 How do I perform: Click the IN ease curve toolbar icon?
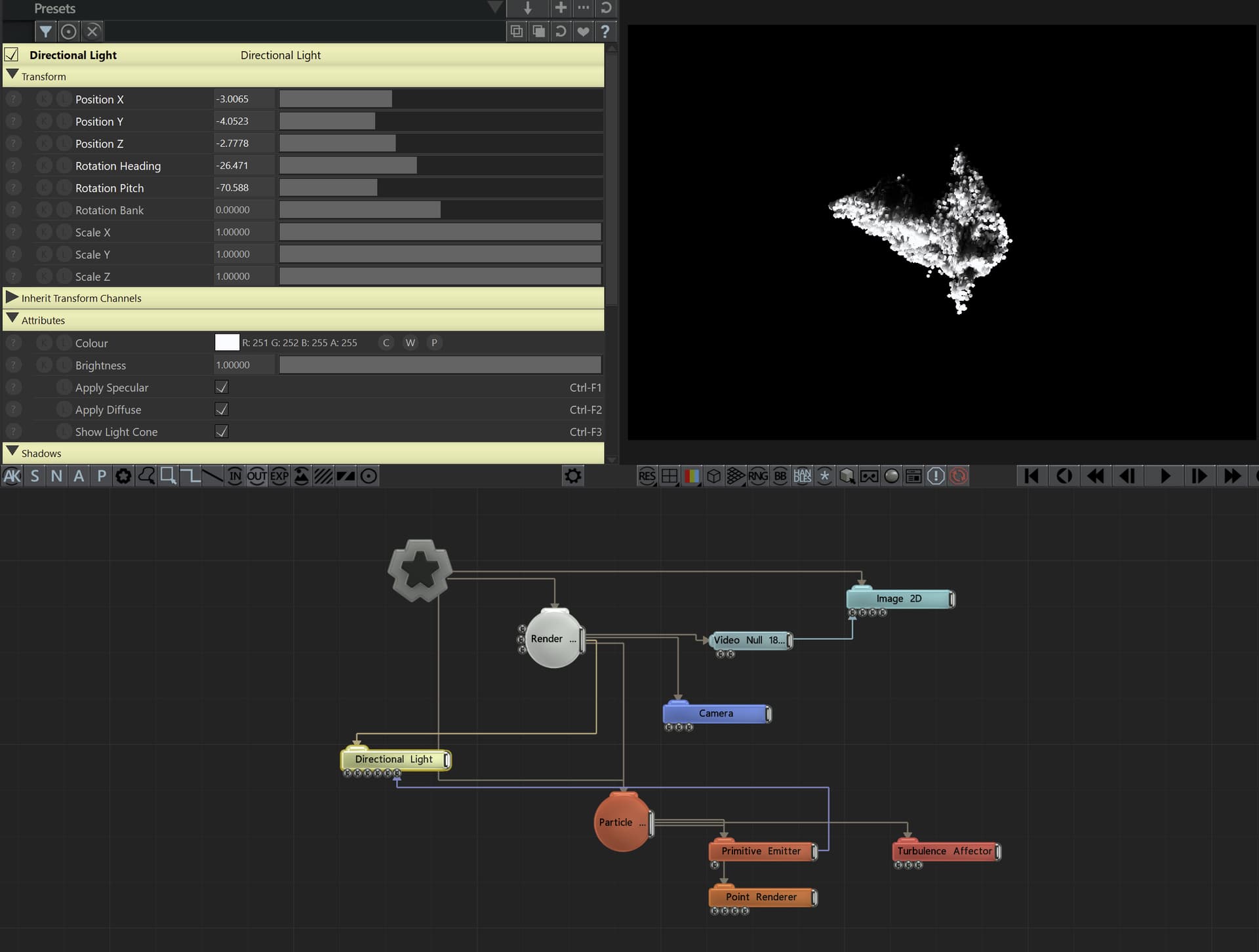[234, 476]
